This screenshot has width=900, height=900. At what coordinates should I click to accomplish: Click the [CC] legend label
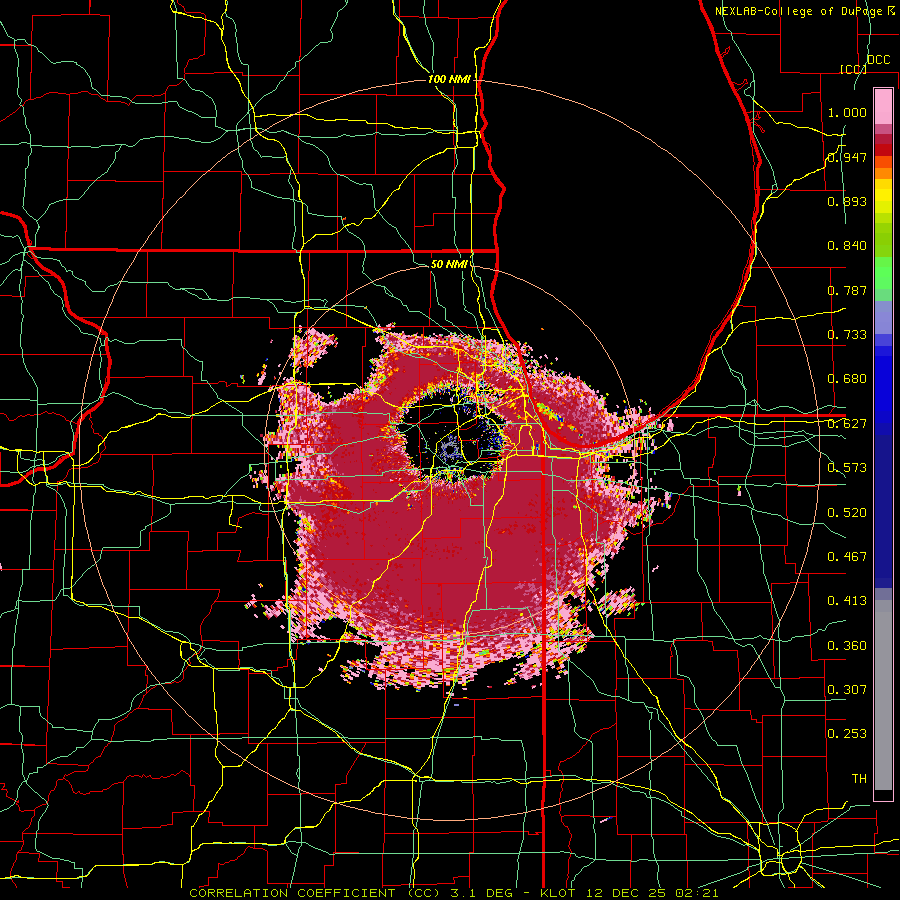[x=853, y=69]
